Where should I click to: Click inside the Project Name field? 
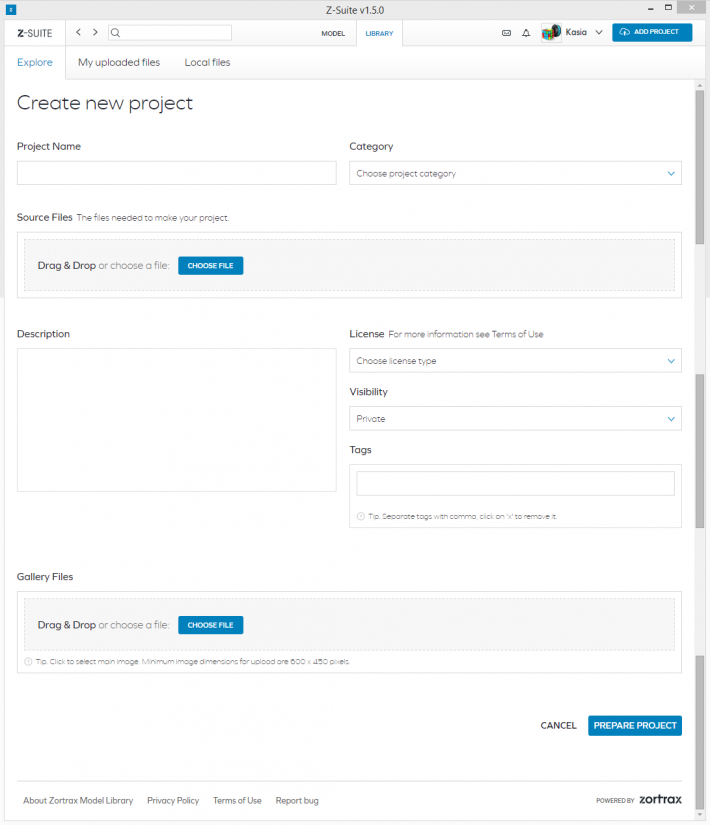(177, 173)
